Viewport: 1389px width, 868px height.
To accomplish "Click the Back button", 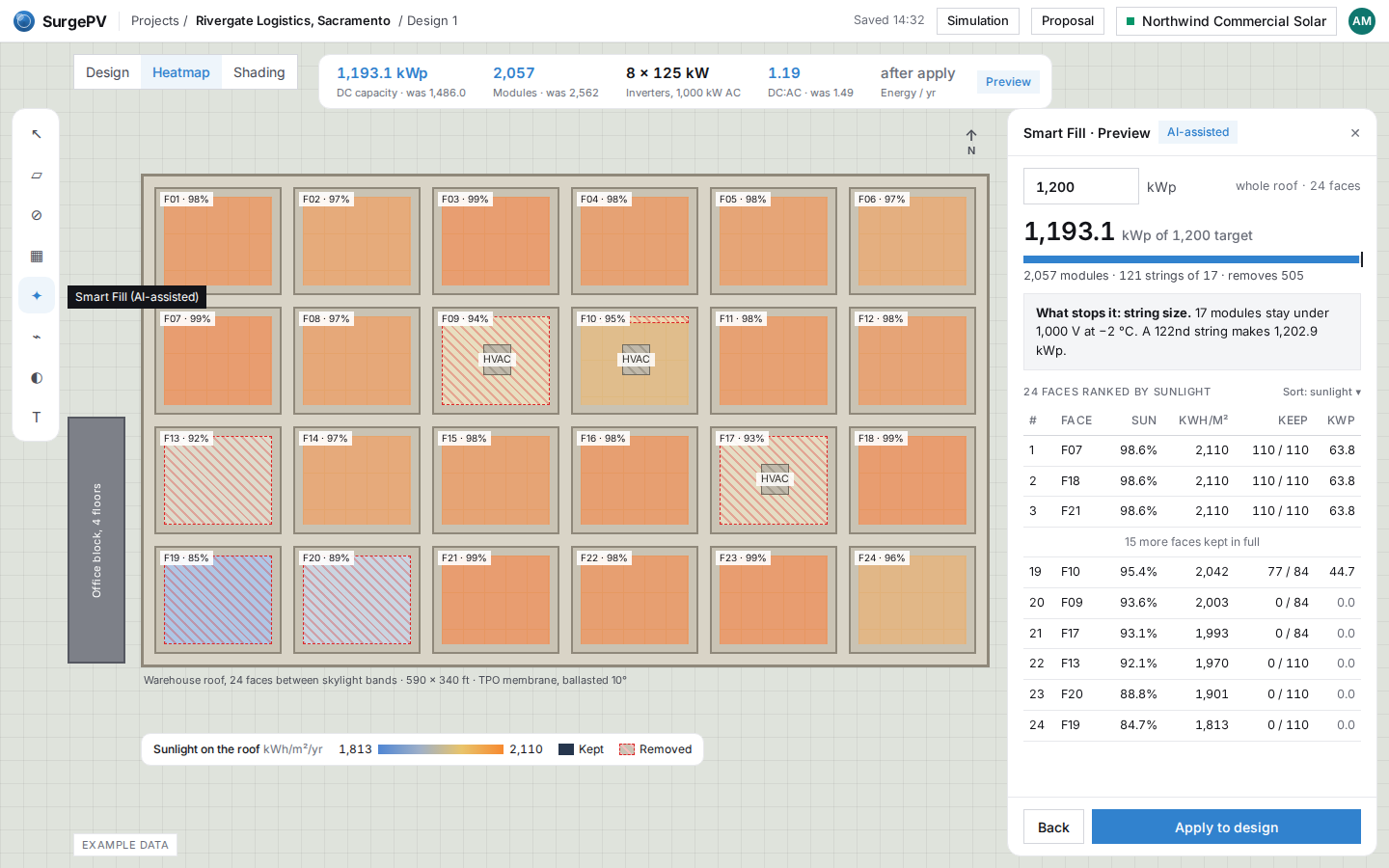I will [1053, 827].
